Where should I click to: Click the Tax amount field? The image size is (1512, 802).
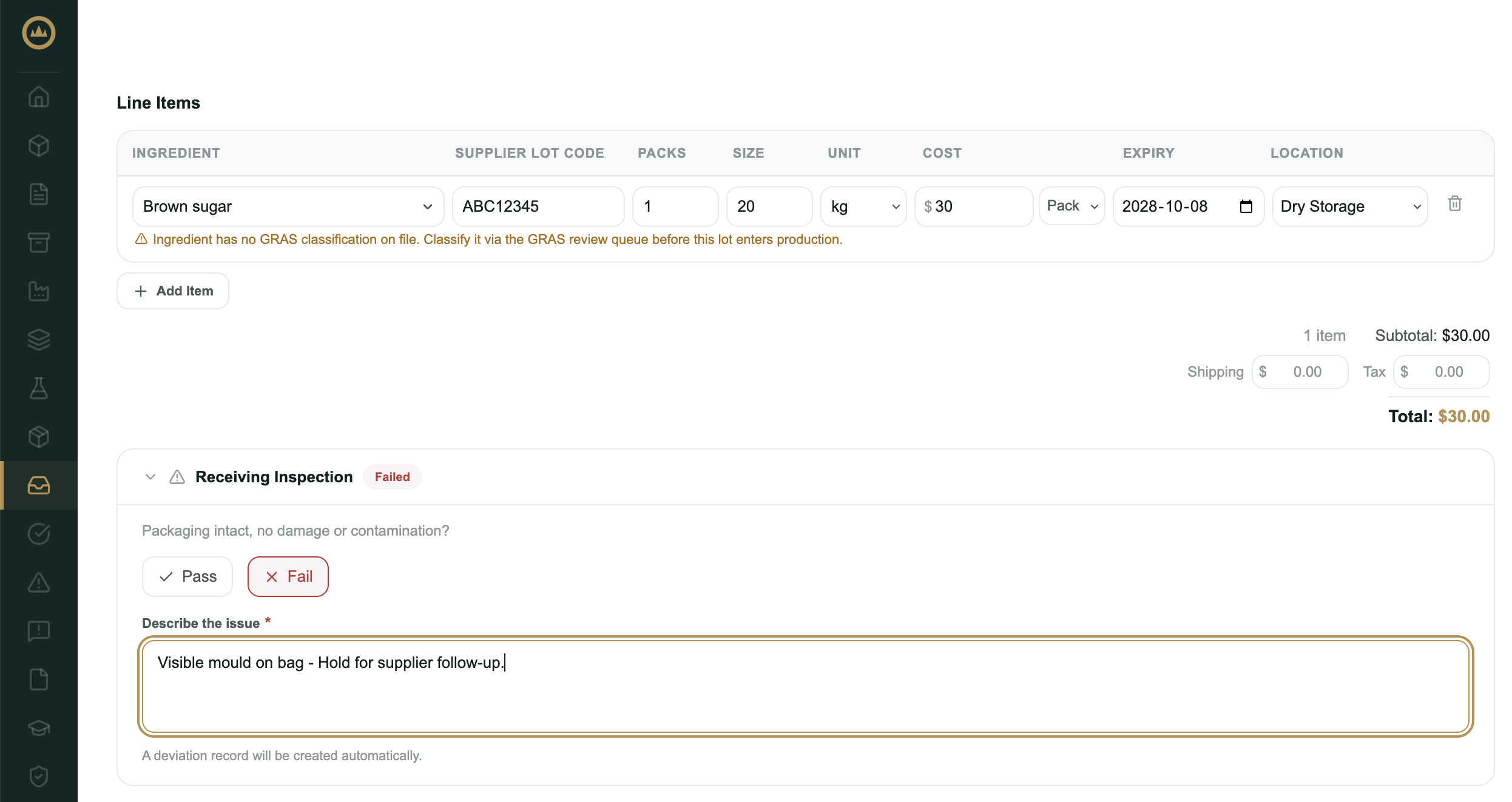pos(1442,372)
